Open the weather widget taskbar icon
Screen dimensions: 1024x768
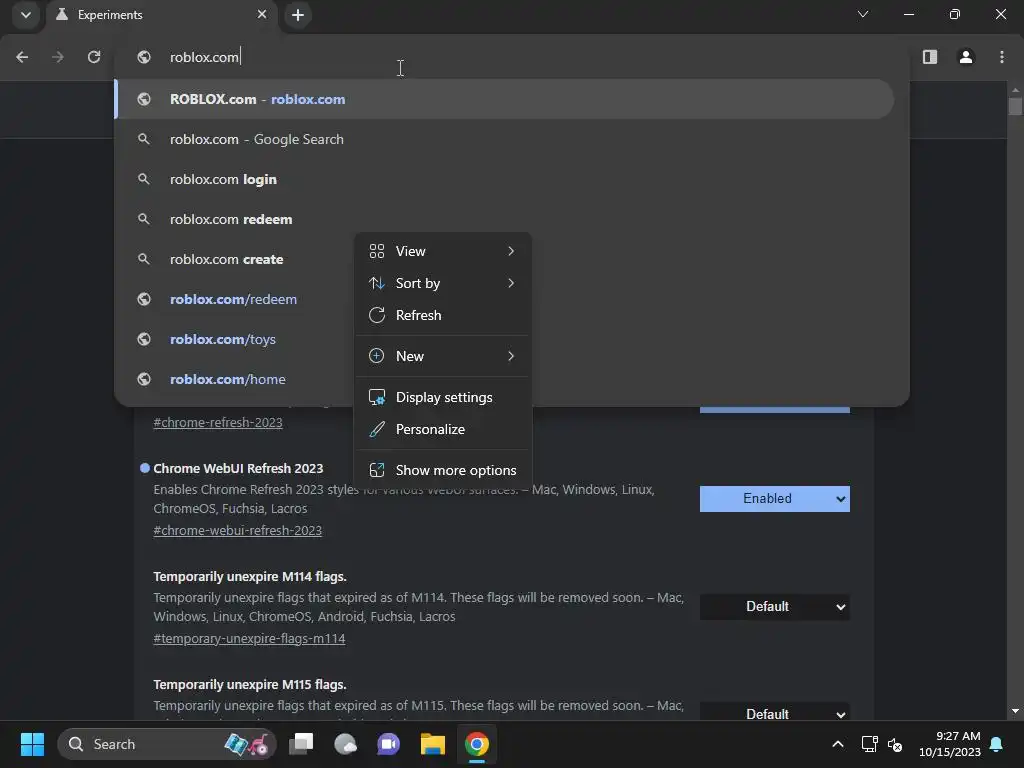pos(345,744)
